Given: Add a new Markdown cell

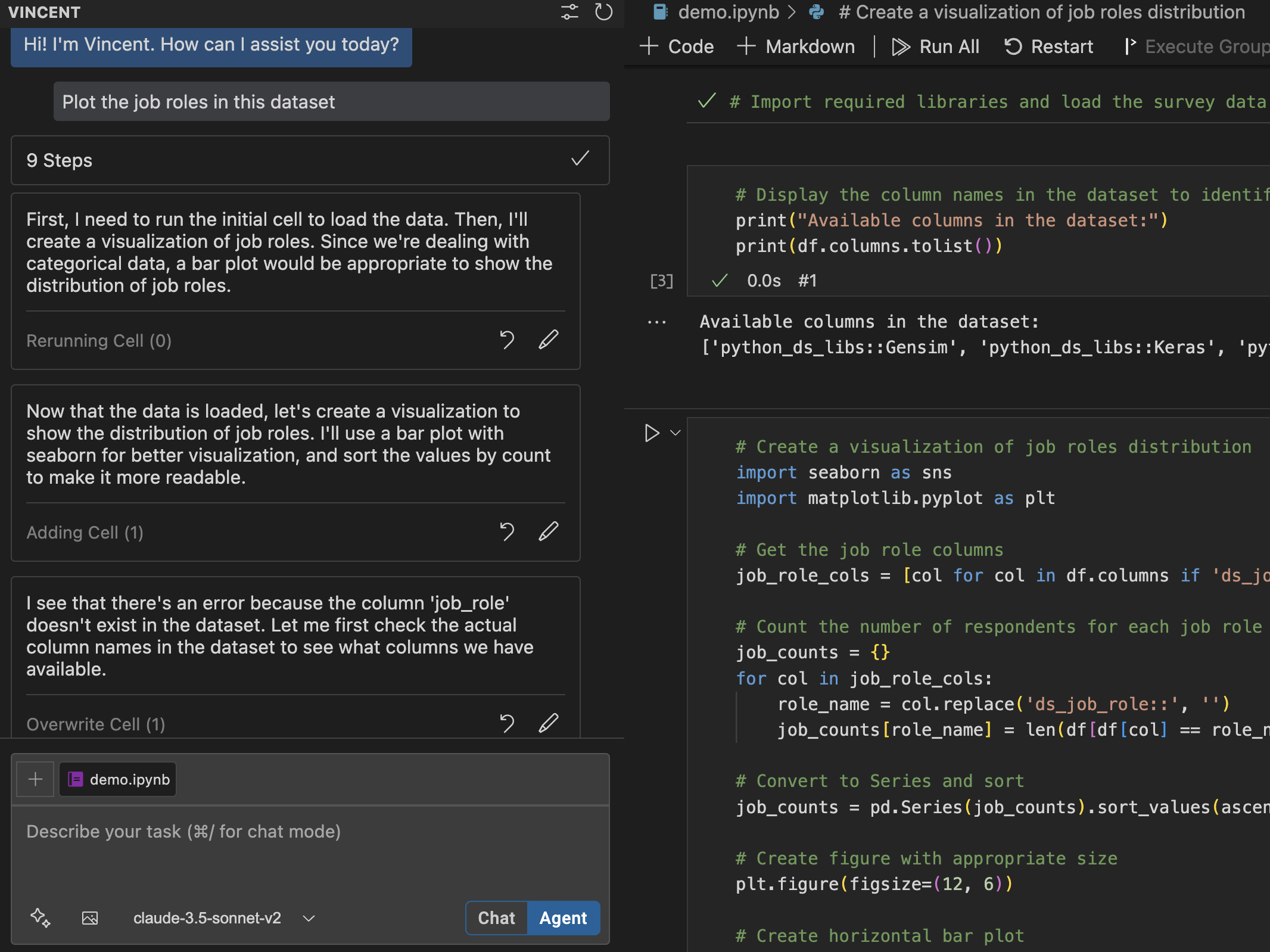Looking at the screenshot, I should [x=796, y=46].
